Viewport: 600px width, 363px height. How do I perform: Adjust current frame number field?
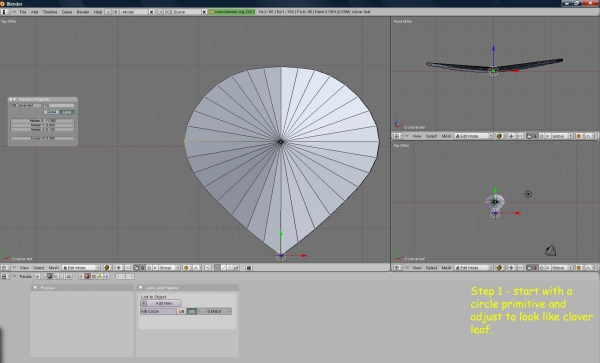[x=125, y=276]
